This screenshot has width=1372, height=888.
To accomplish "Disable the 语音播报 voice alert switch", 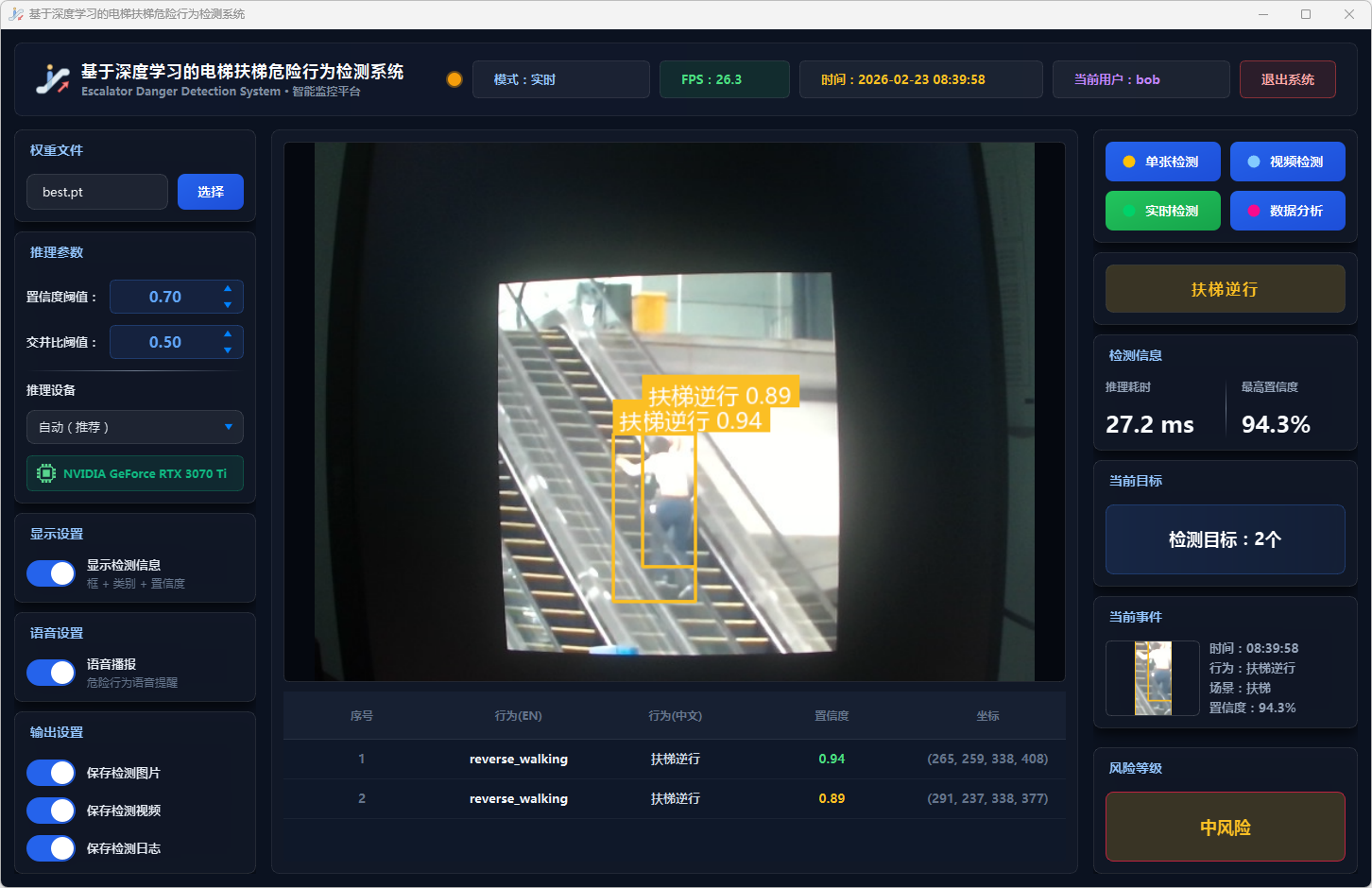I will click(x=51, y=673).
